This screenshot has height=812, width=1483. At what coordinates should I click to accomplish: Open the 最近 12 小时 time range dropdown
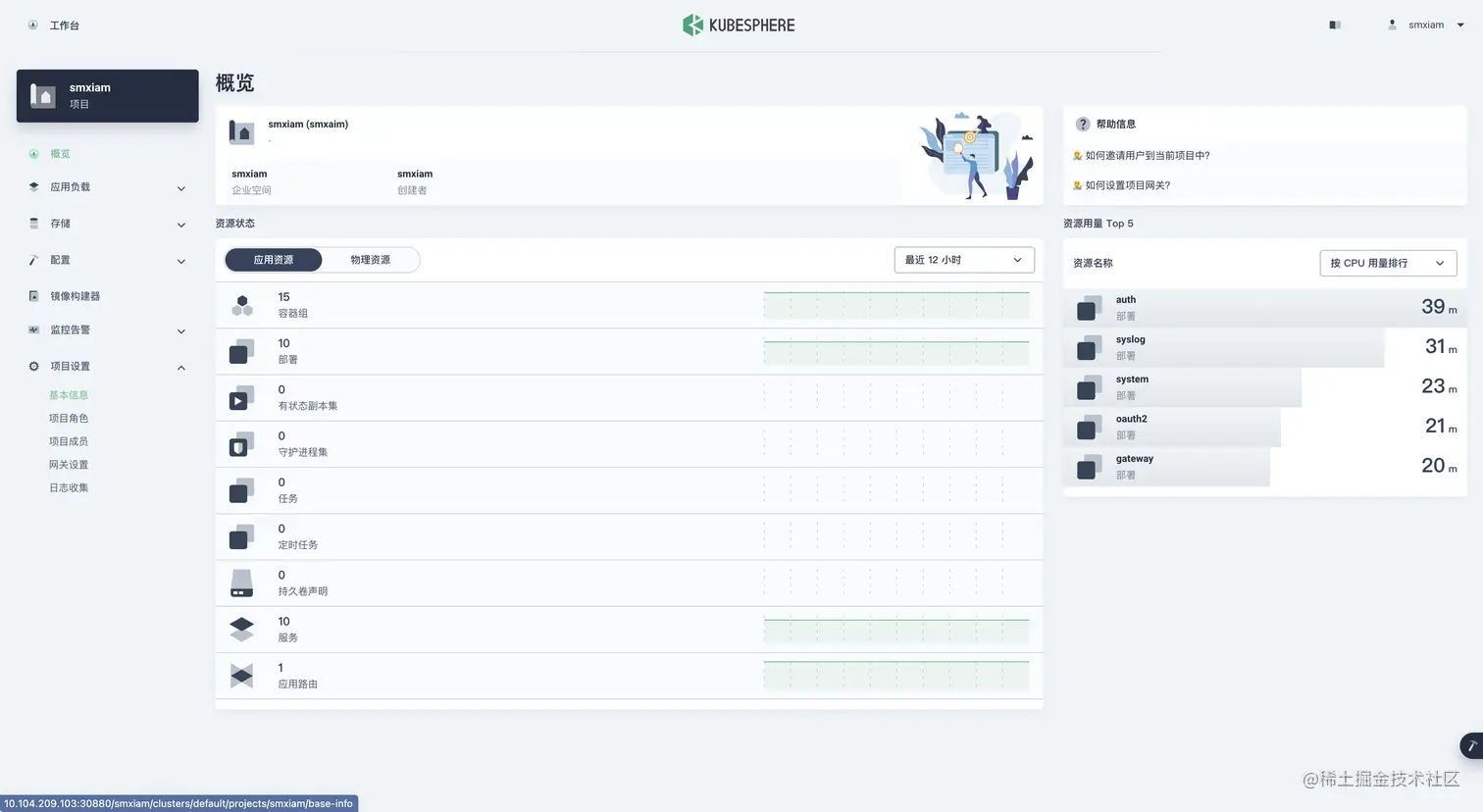coord(964,260)
